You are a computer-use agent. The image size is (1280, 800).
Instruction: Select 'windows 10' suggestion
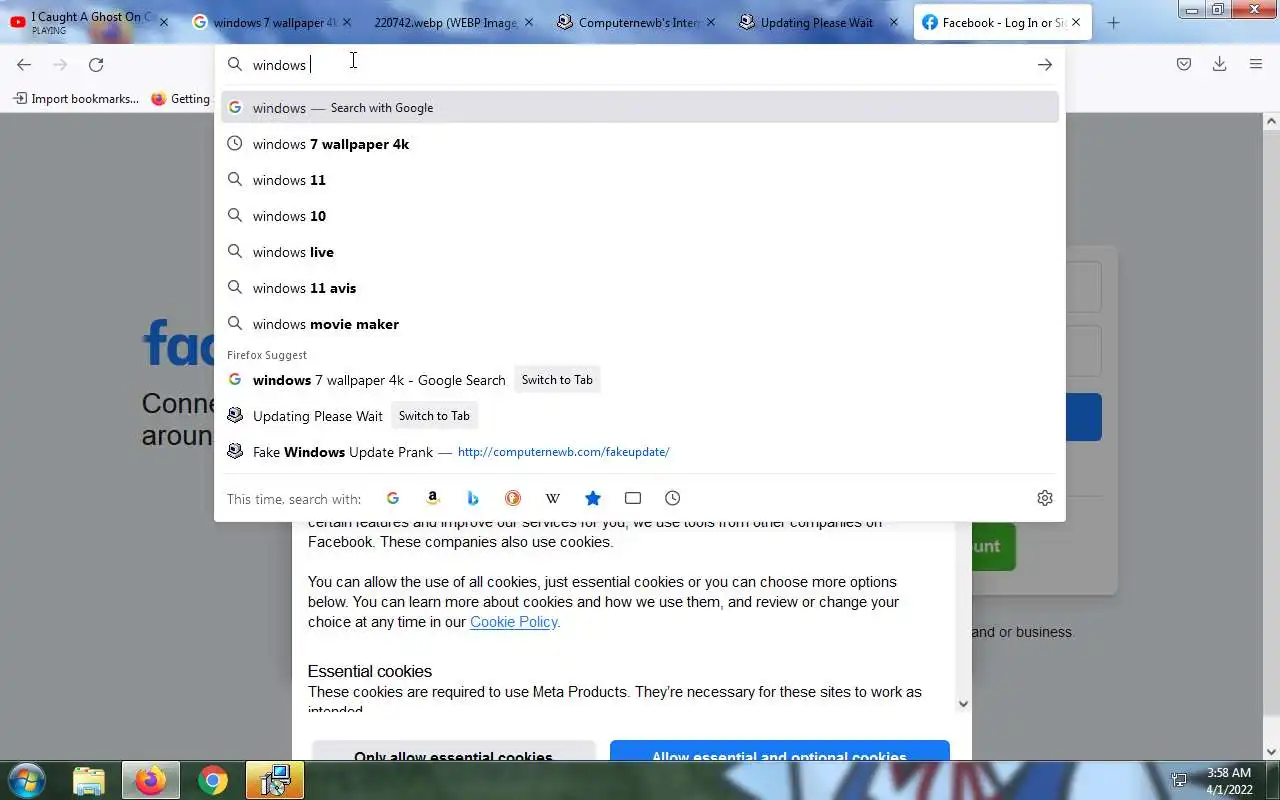pyautogui.click(x=640, y=216)
